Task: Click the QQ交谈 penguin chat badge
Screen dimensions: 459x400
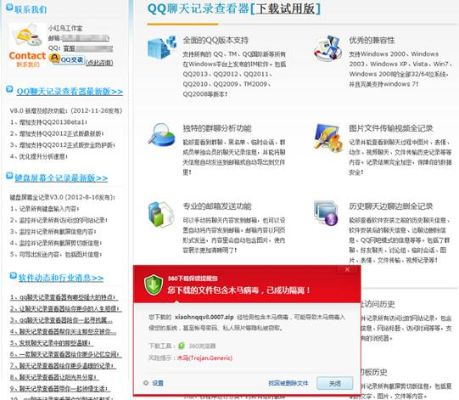Action: [67, 59]
